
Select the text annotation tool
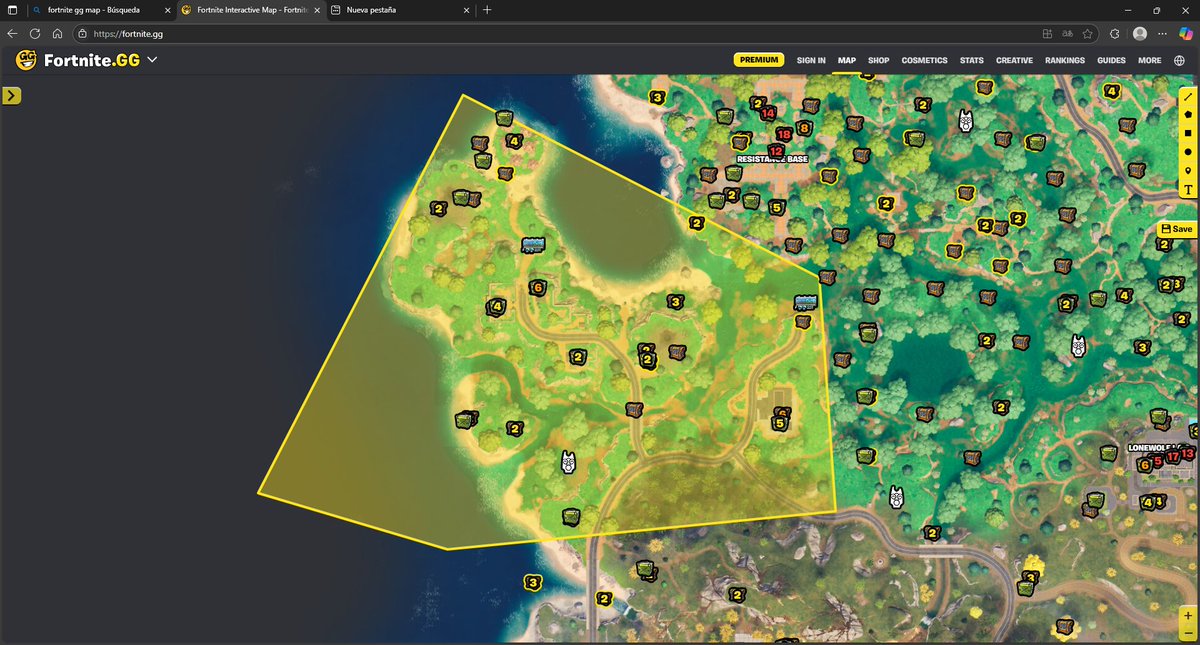coord(1188,190)
